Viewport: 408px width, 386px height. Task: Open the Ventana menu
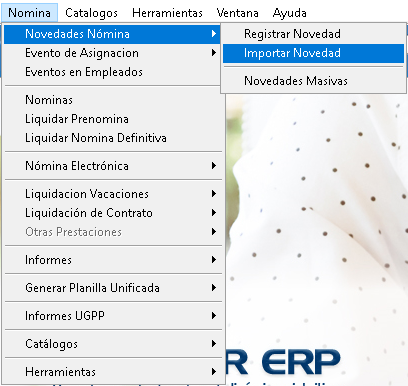coord(237,13)
